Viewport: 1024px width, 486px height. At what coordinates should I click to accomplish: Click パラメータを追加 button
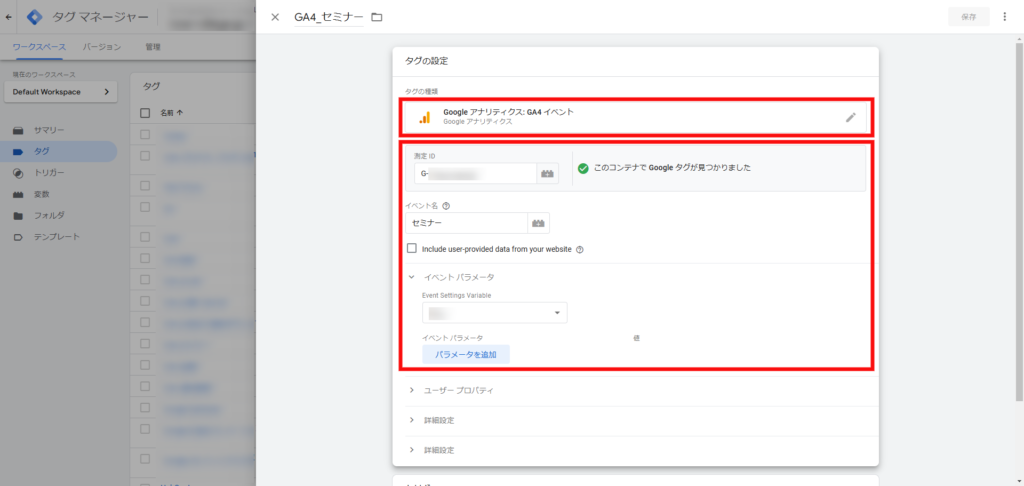pos(466,355)
